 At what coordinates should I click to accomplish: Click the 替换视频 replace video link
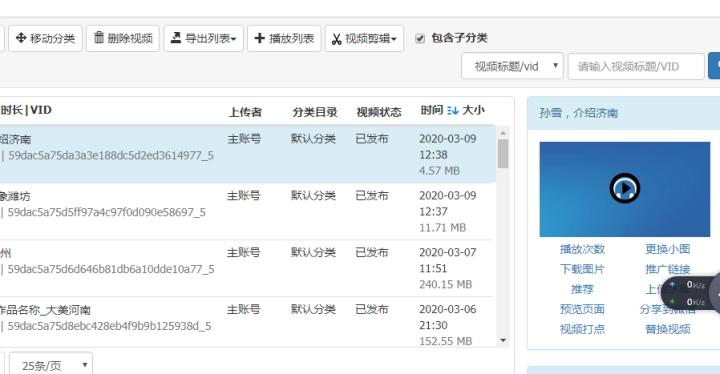click(x=668, y=329)
